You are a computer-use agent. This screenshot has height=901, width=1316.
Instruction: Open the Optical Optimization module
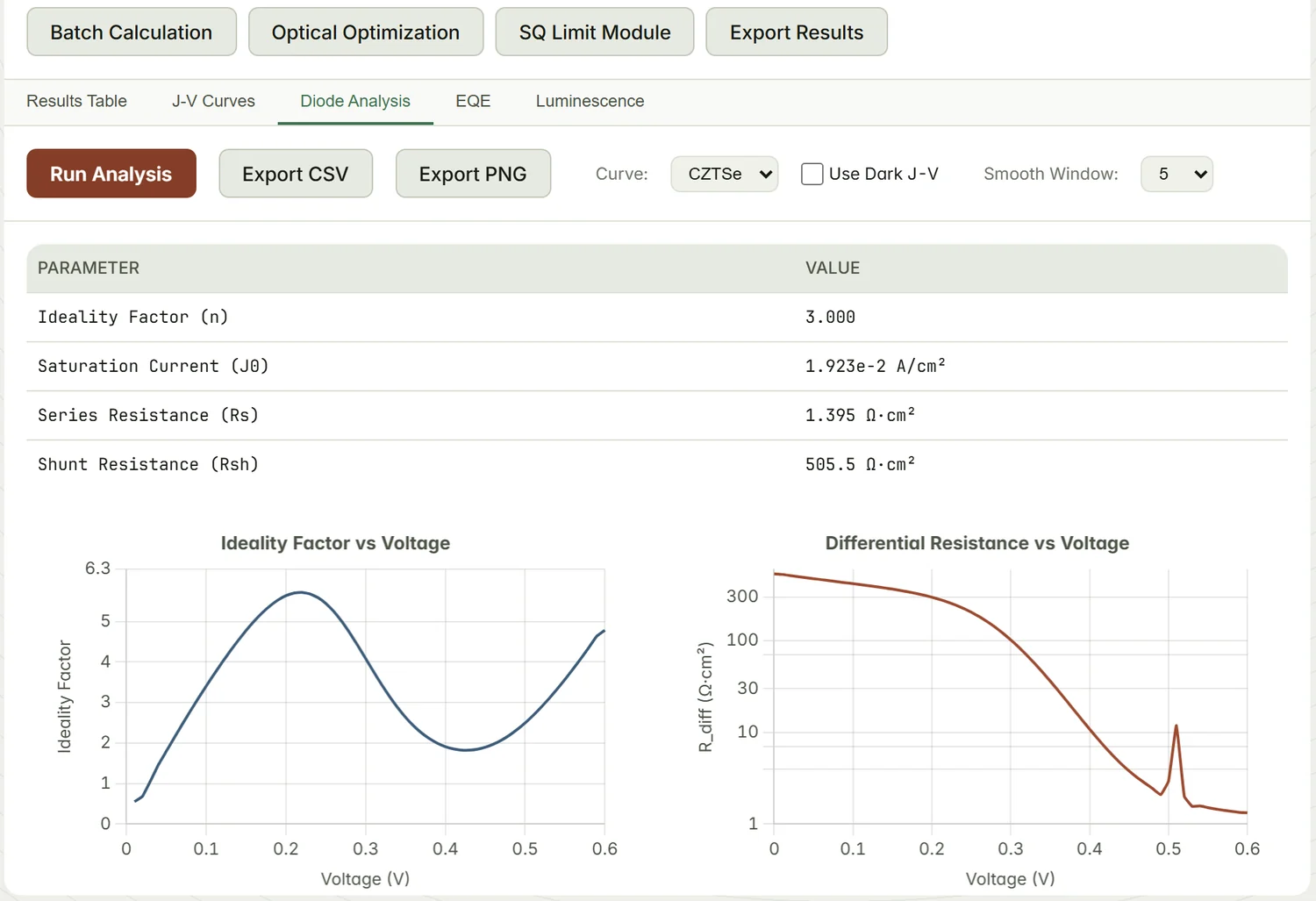click(366, 32)
